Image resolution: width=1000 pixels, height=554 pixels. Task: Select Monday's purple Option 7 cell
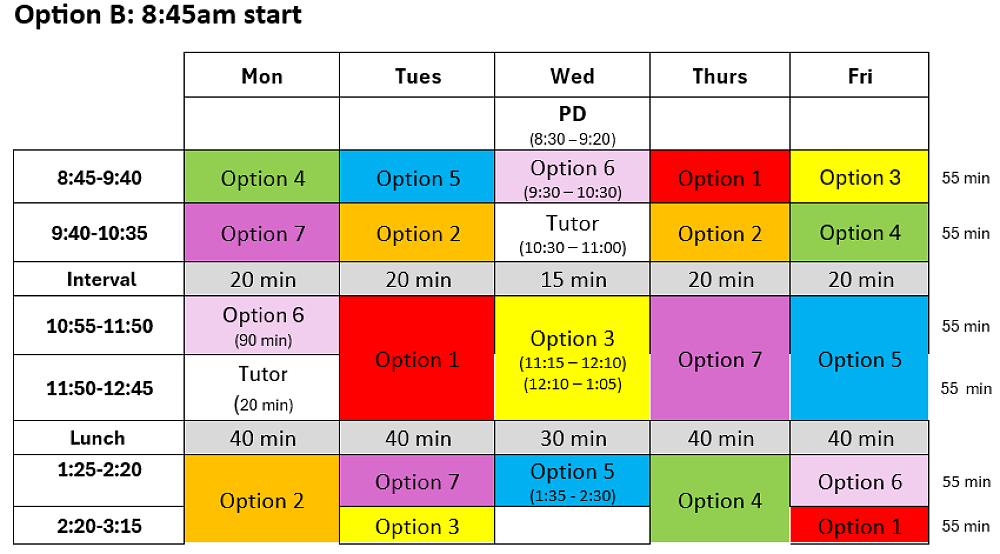pos(262,233)
